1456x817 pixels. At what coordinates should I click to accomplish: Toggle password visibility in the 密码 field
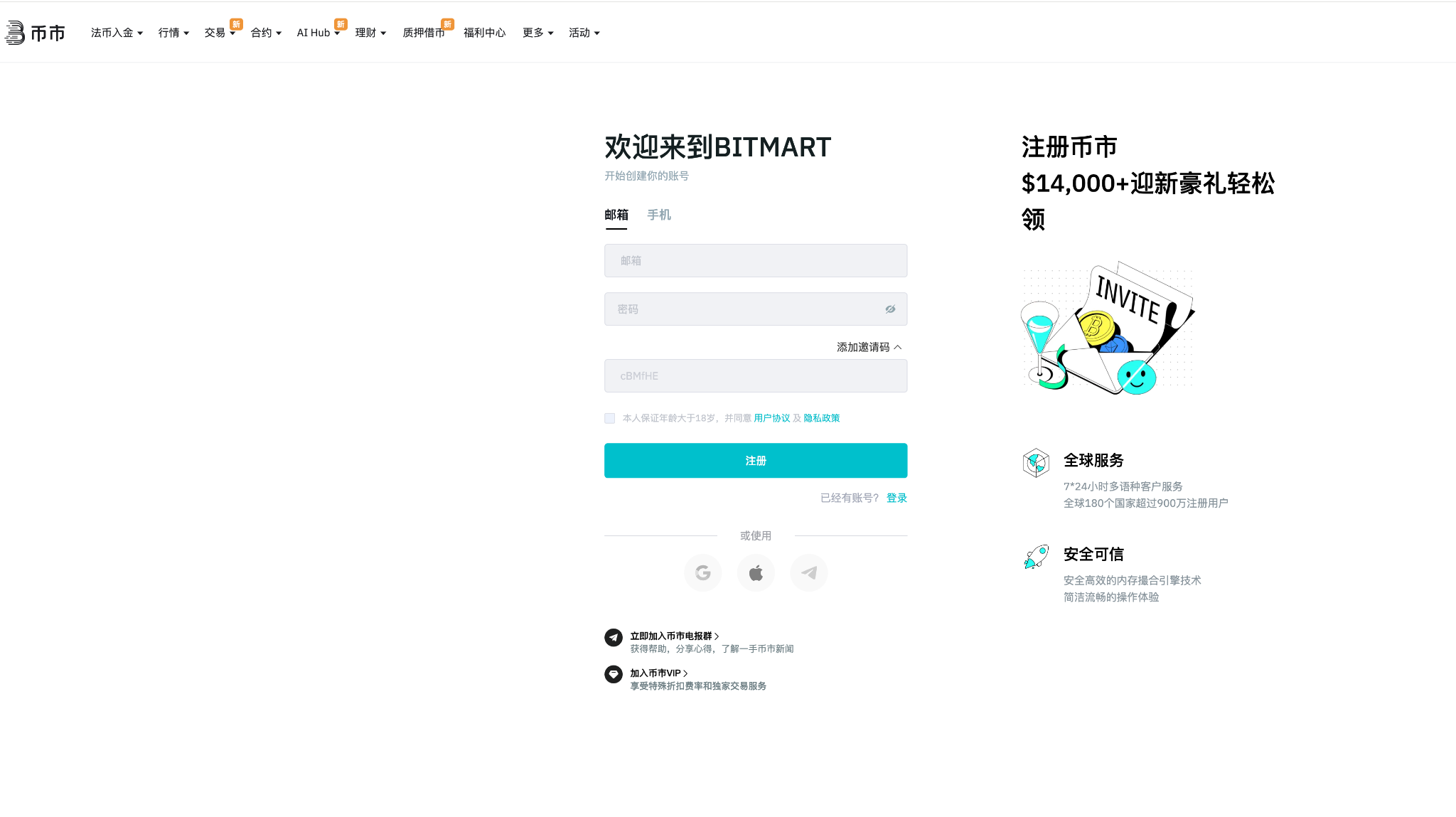pos(890,309)
